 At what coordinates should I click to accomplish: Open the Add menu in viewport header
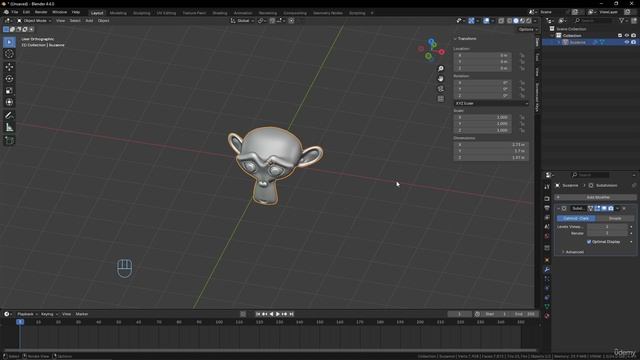(x=89, y=20)
